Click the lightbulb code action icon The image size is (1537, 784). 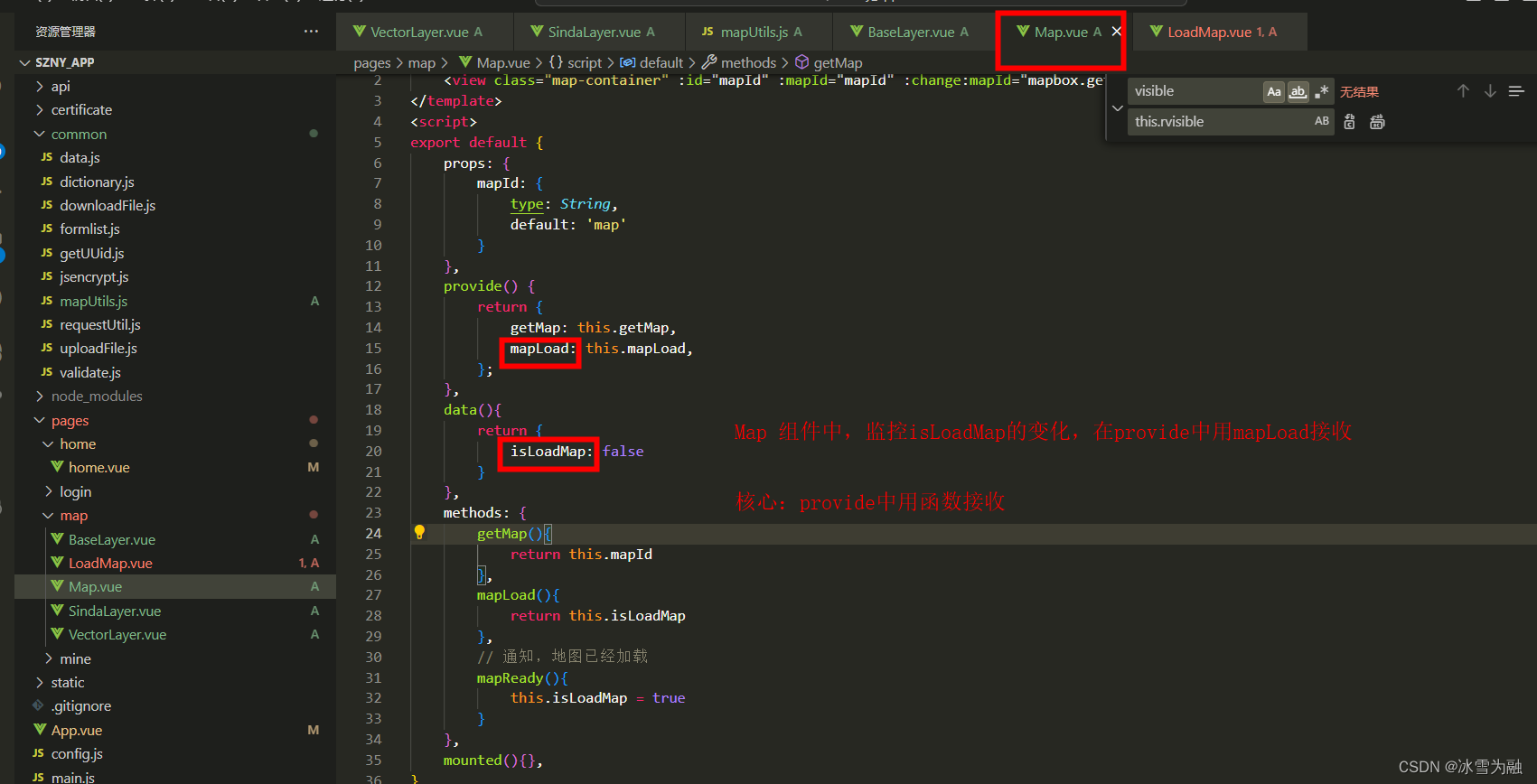tap(419, 533)
